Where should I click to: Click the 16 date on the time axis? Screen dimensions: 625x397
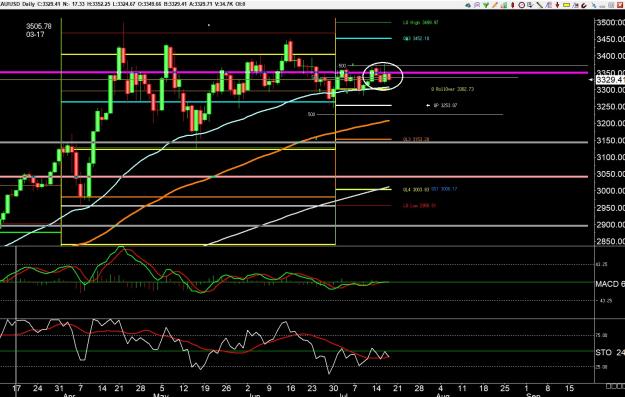tap(291, 388)
